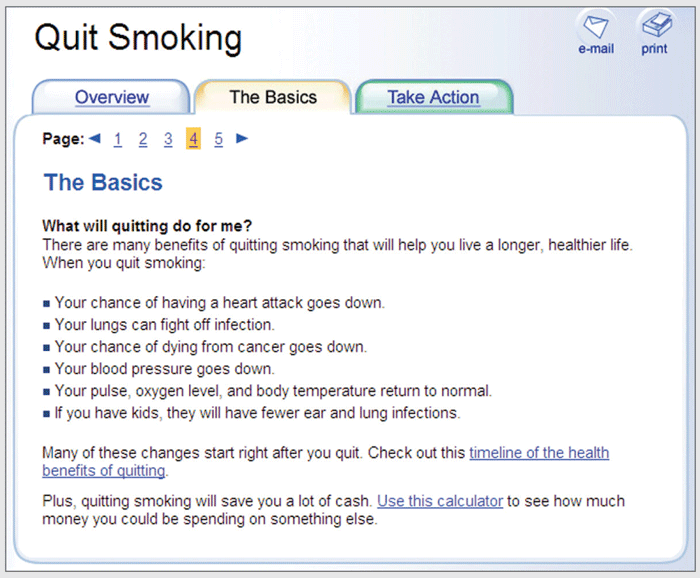Jump to page 3
This screenshot has width=700, height=578.
pyautogui.click(x=168, y=139)
